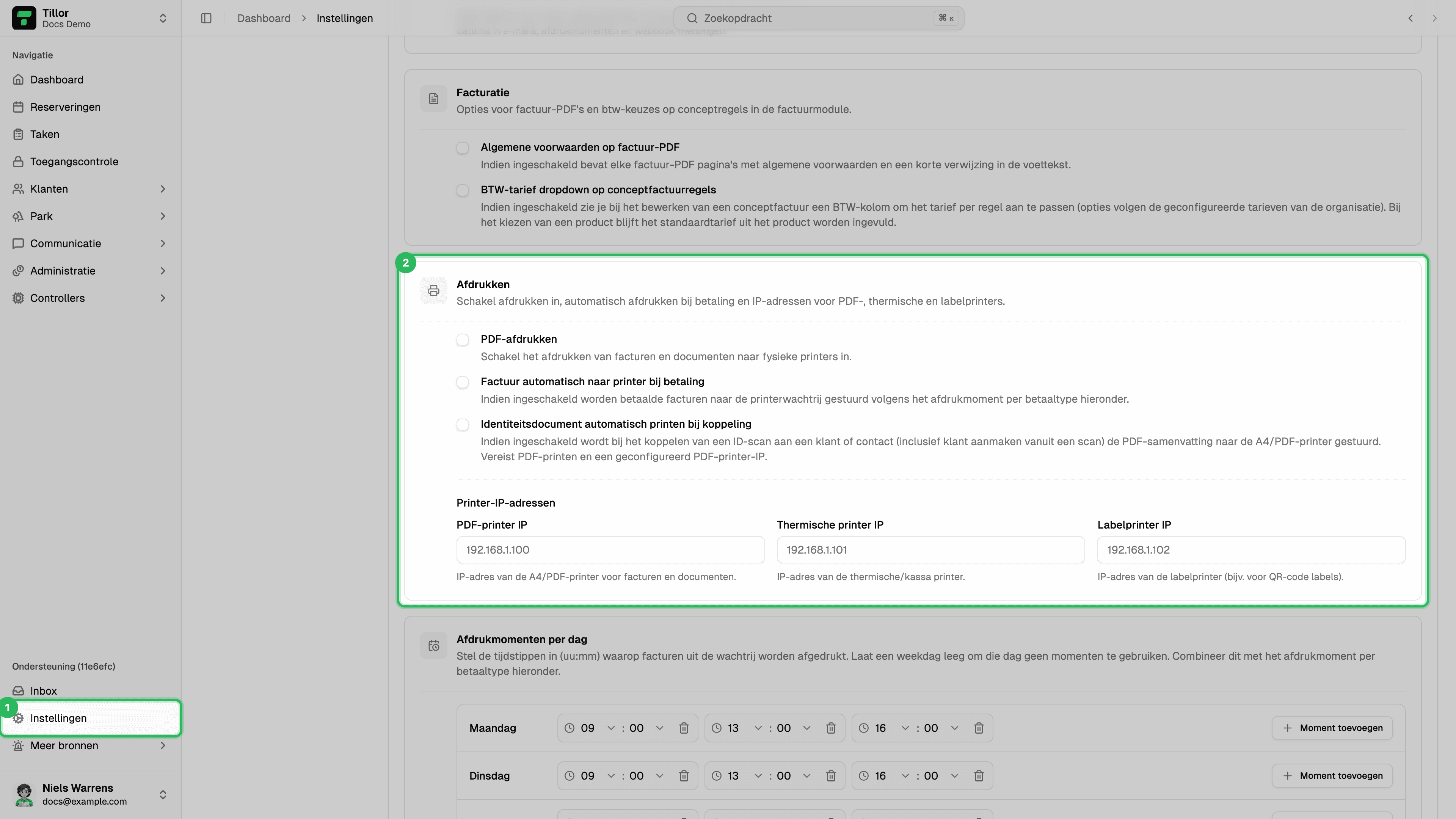Image resolution: width=1456 pixels, height=819 pixels.
Task: Toggle the sidebar panel icon
Action: pos(206,18)
